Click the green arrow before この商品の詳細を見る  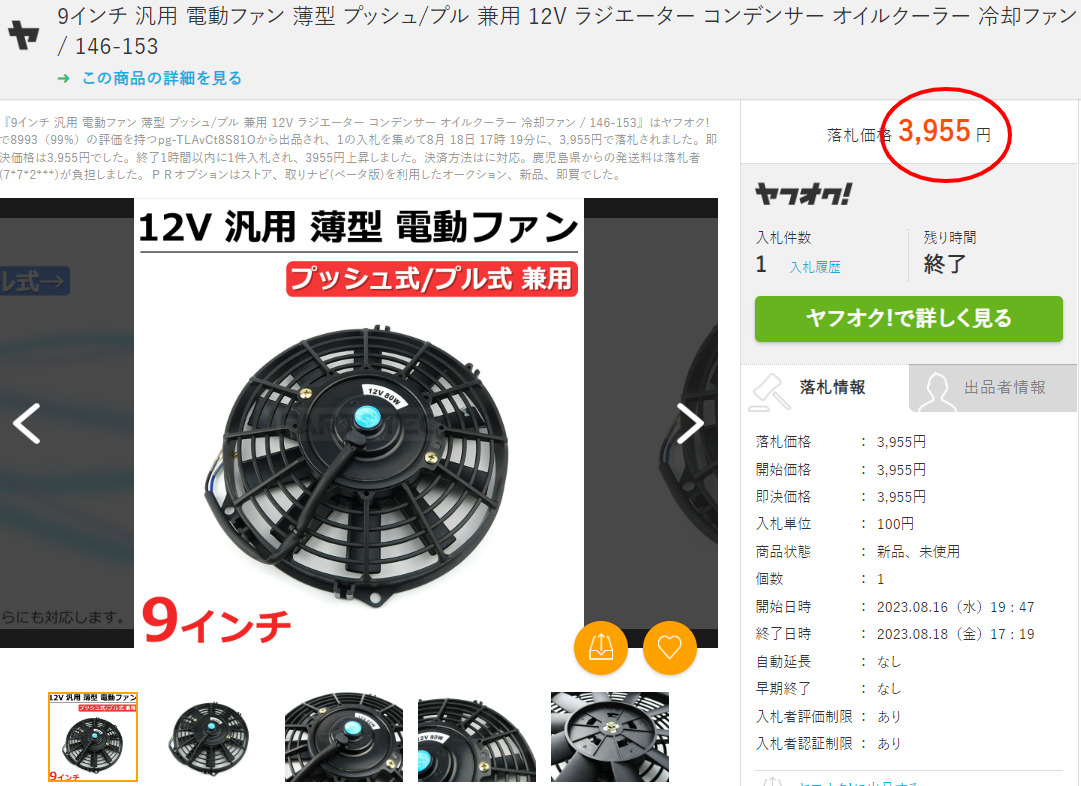[x=63, y=79]
